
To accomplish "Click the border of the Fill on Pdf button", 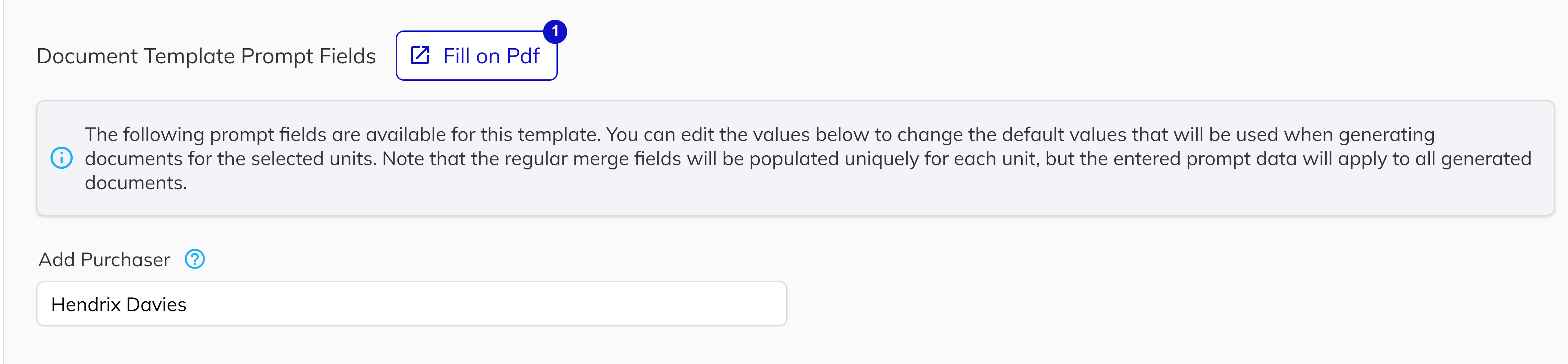I will click(476, 79).
